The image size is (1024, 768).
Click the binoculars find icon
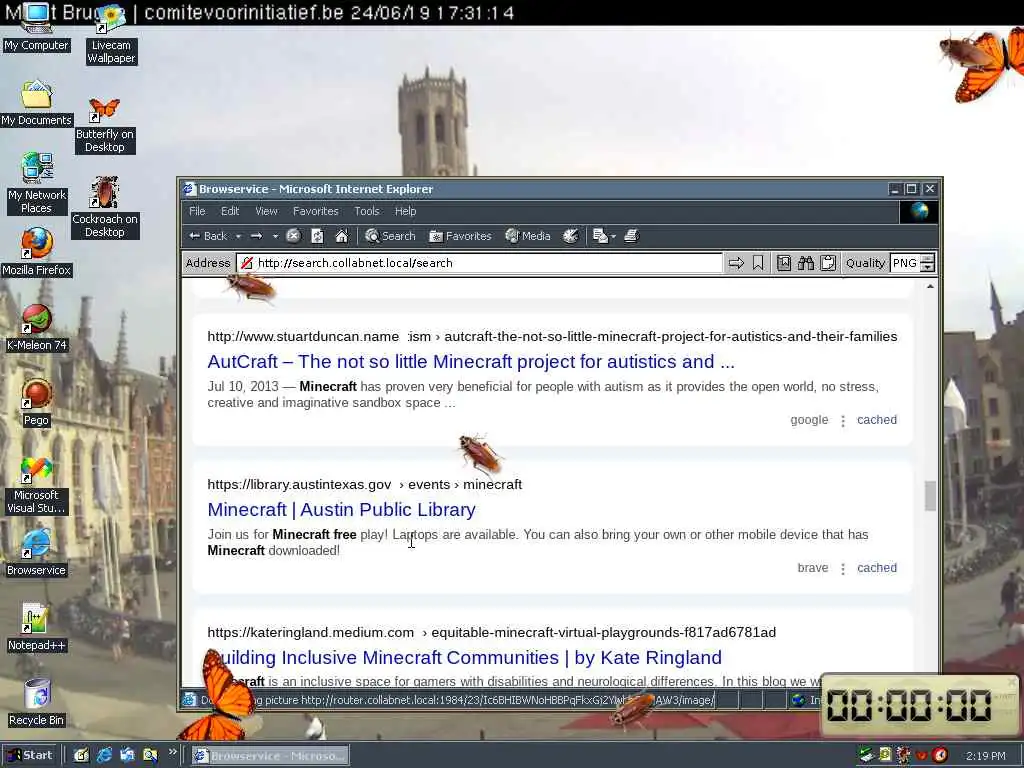pos(806,263)
